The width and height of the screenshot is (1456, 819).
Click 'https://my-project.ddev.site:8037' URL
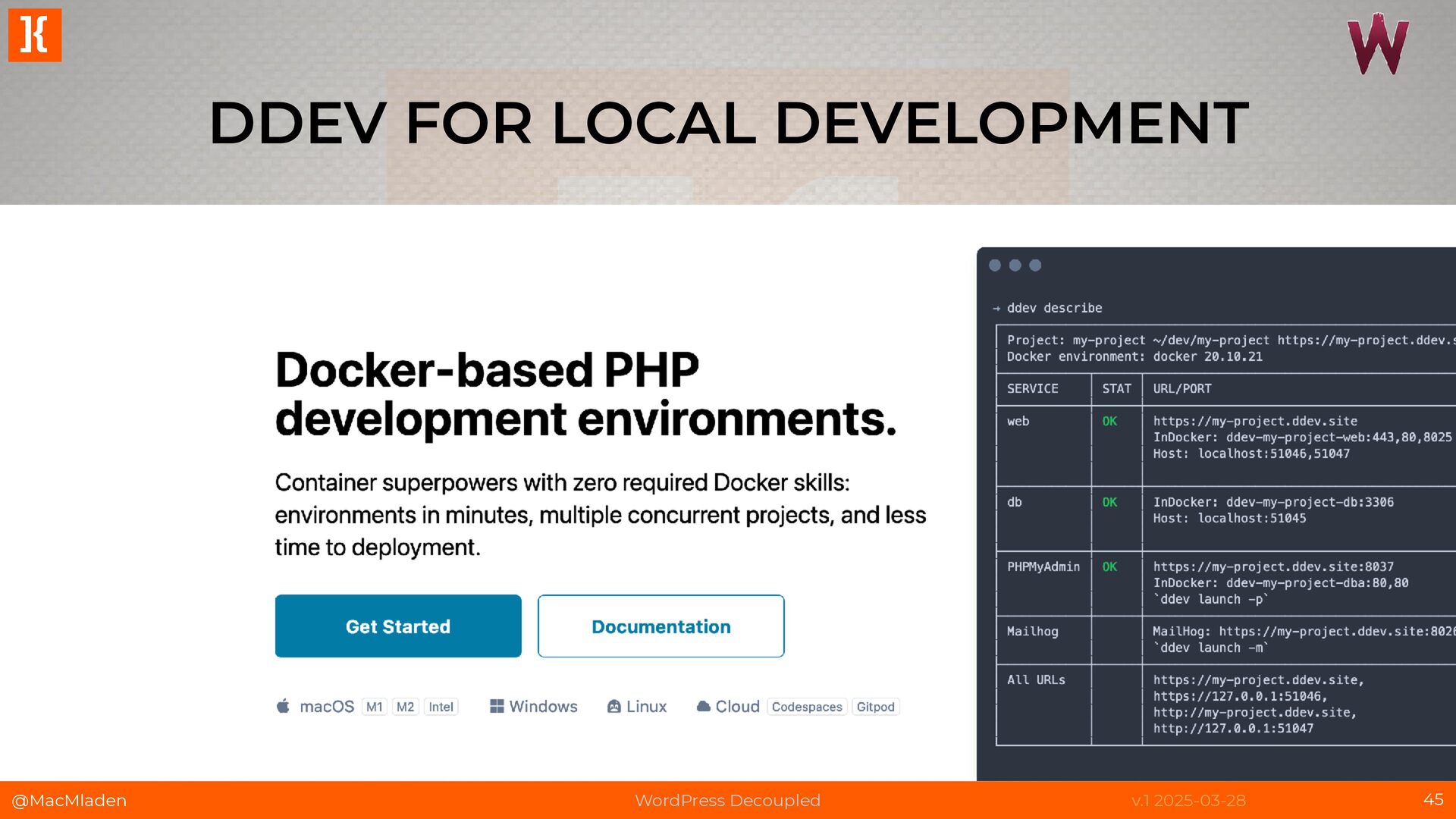(x=1273, y=566)
